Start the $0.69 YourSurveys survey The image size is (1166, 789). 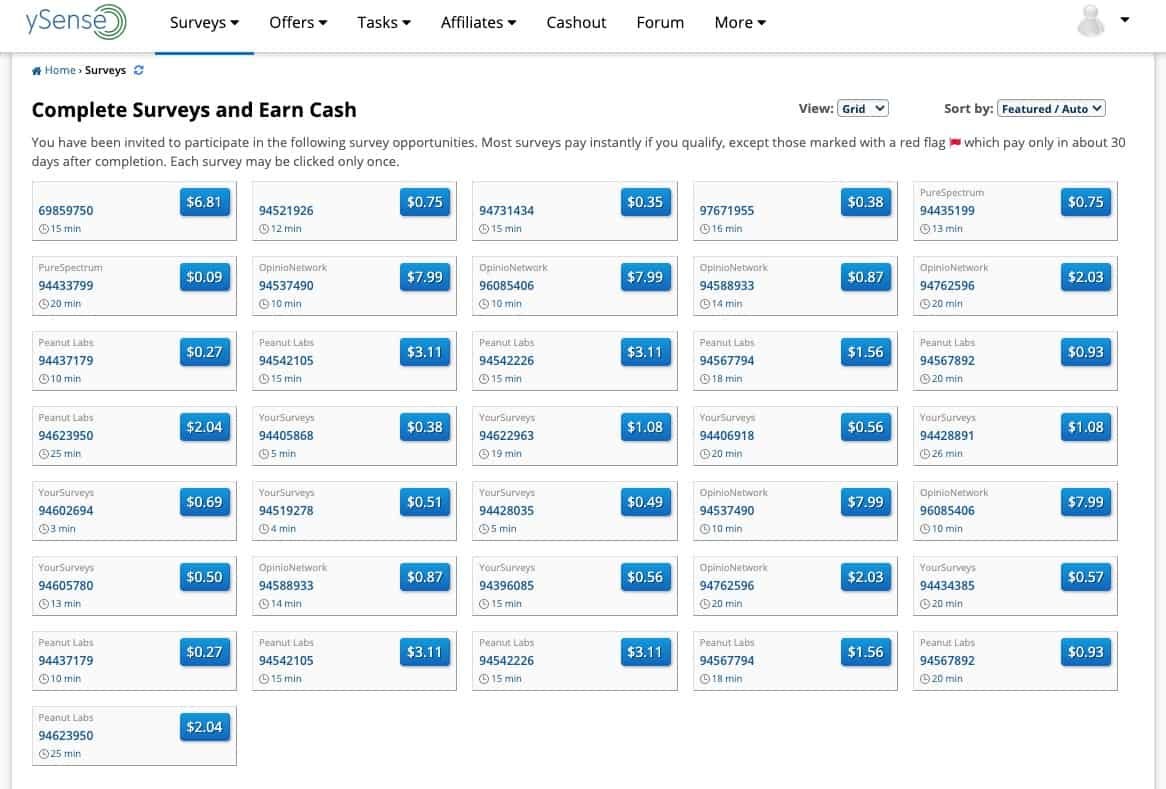pyautogui.click(x=204, y=503)
